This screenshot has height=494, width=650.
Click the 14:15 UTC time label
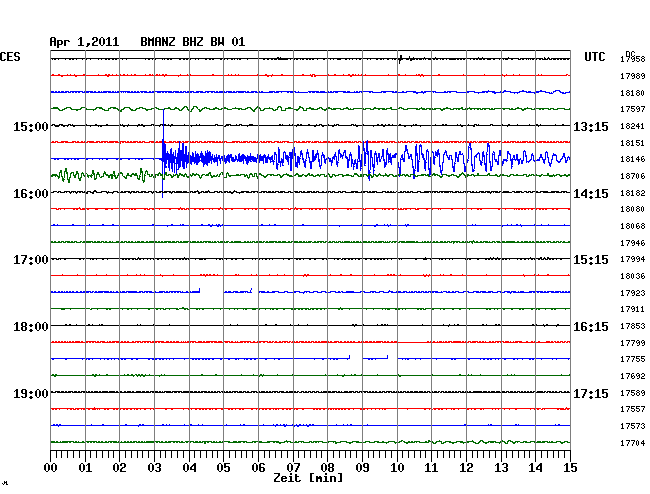(x=591, y=194)
